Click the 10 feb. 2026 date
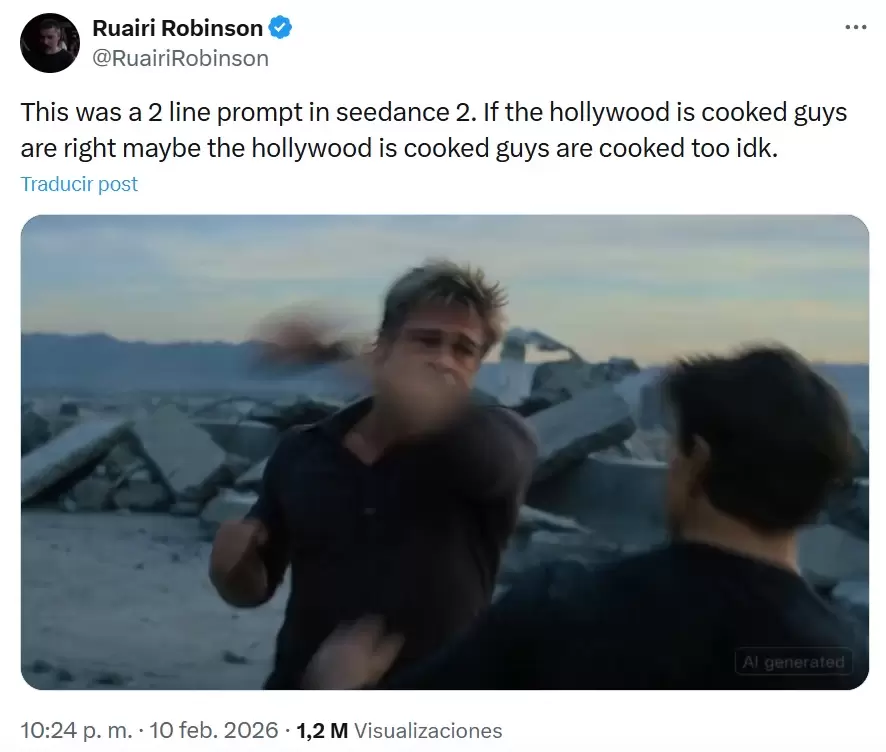Image resolution: width=886 pixels, height=752 pixels. [214, 730]
